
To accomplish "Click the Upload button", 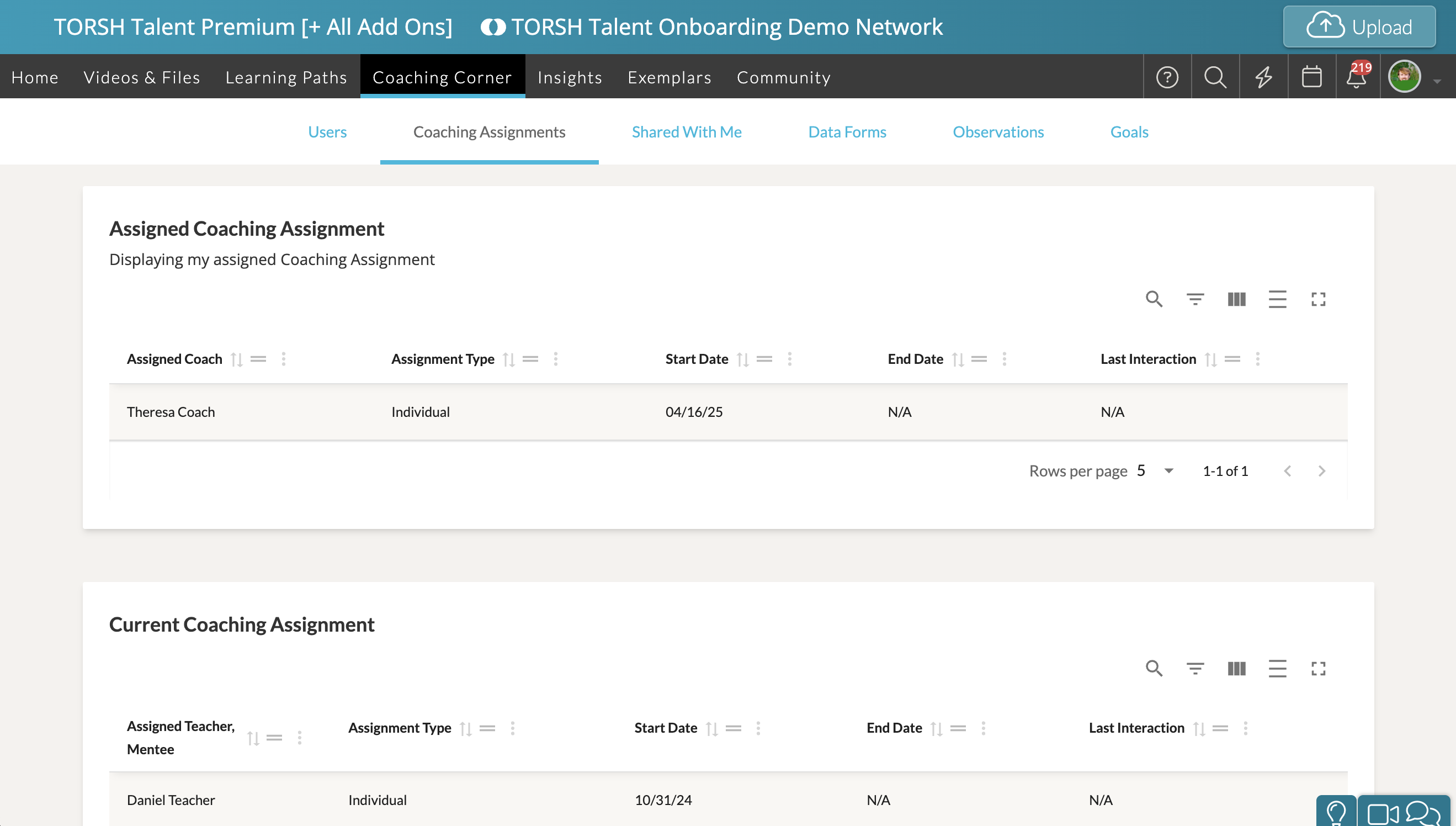I will pos(1359,27).
